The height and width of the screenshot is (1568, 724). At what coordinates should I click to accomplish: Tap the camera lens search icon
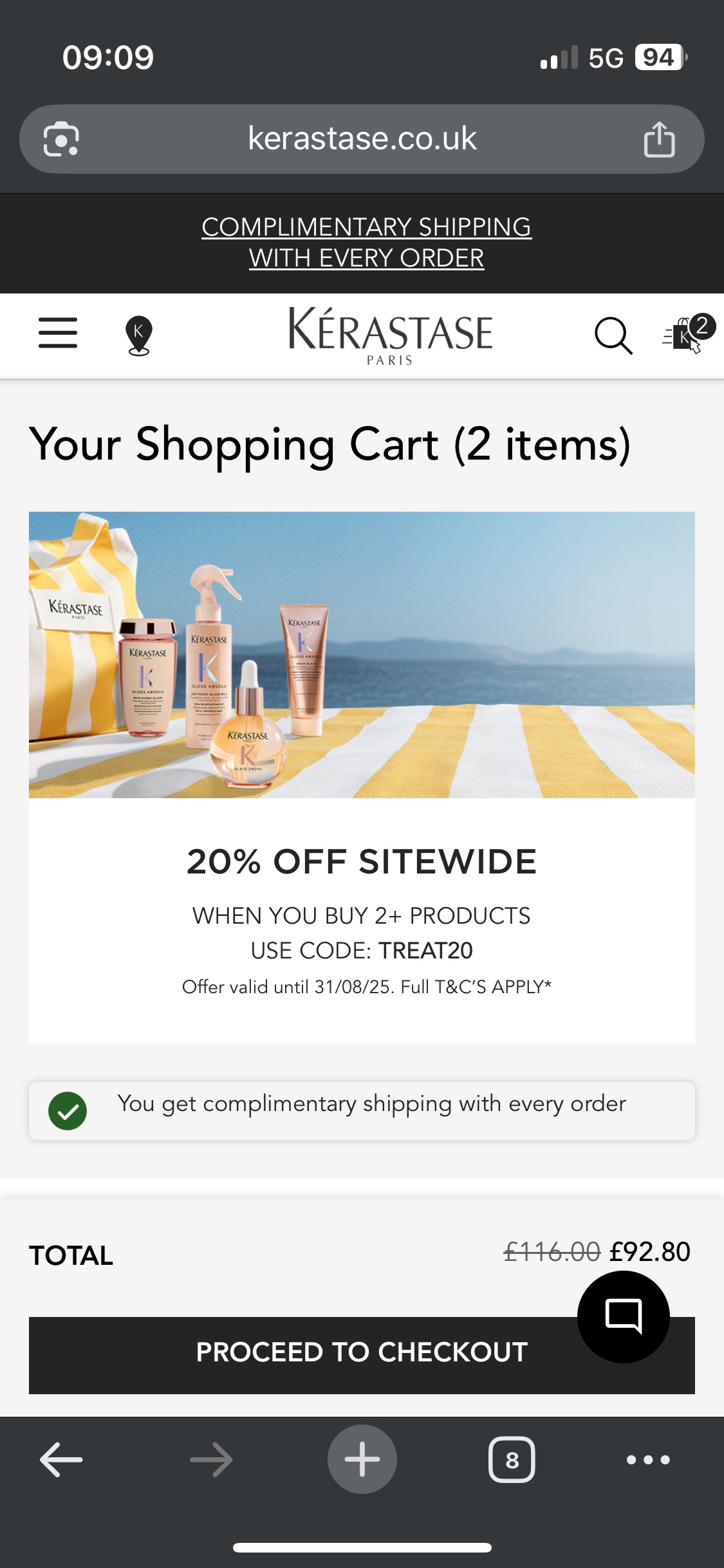click(x=61, y=139)
